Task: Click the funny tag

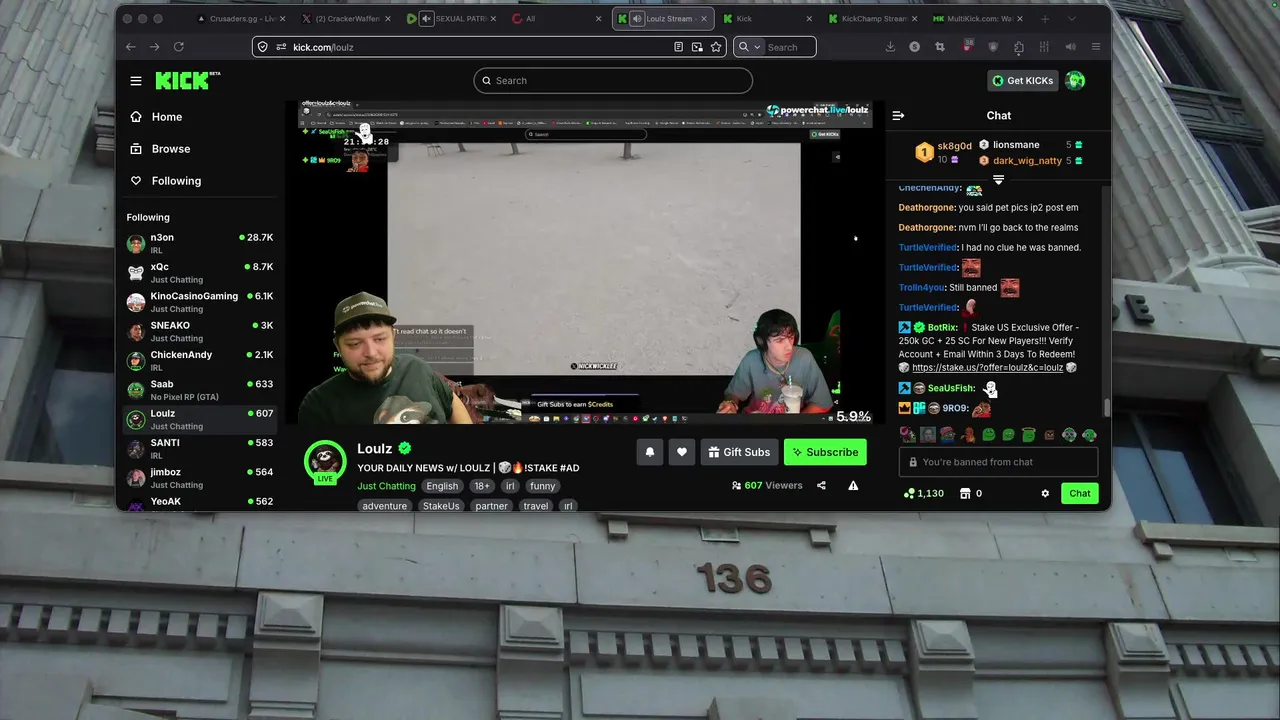Action: (x=543, y=486)
